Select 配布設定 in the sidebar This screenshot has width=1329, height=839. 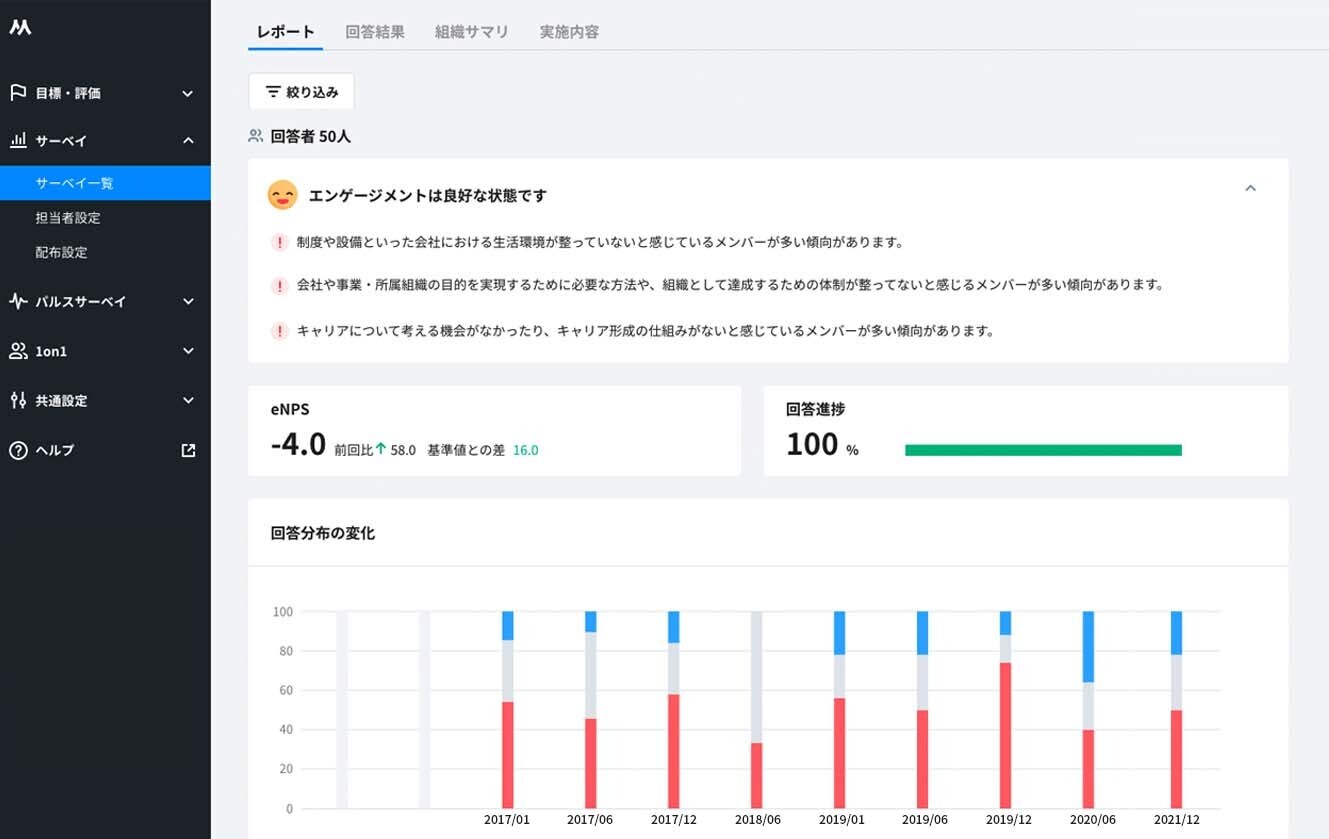[62, 253]
